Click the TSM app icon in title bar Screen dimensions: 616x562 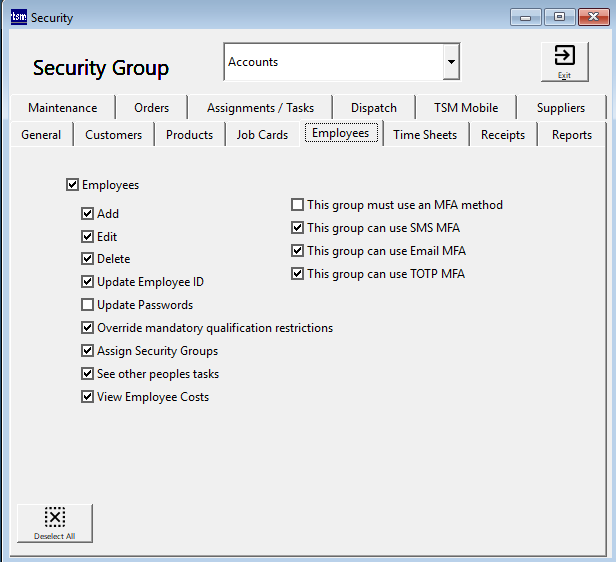tap(18, 17)
